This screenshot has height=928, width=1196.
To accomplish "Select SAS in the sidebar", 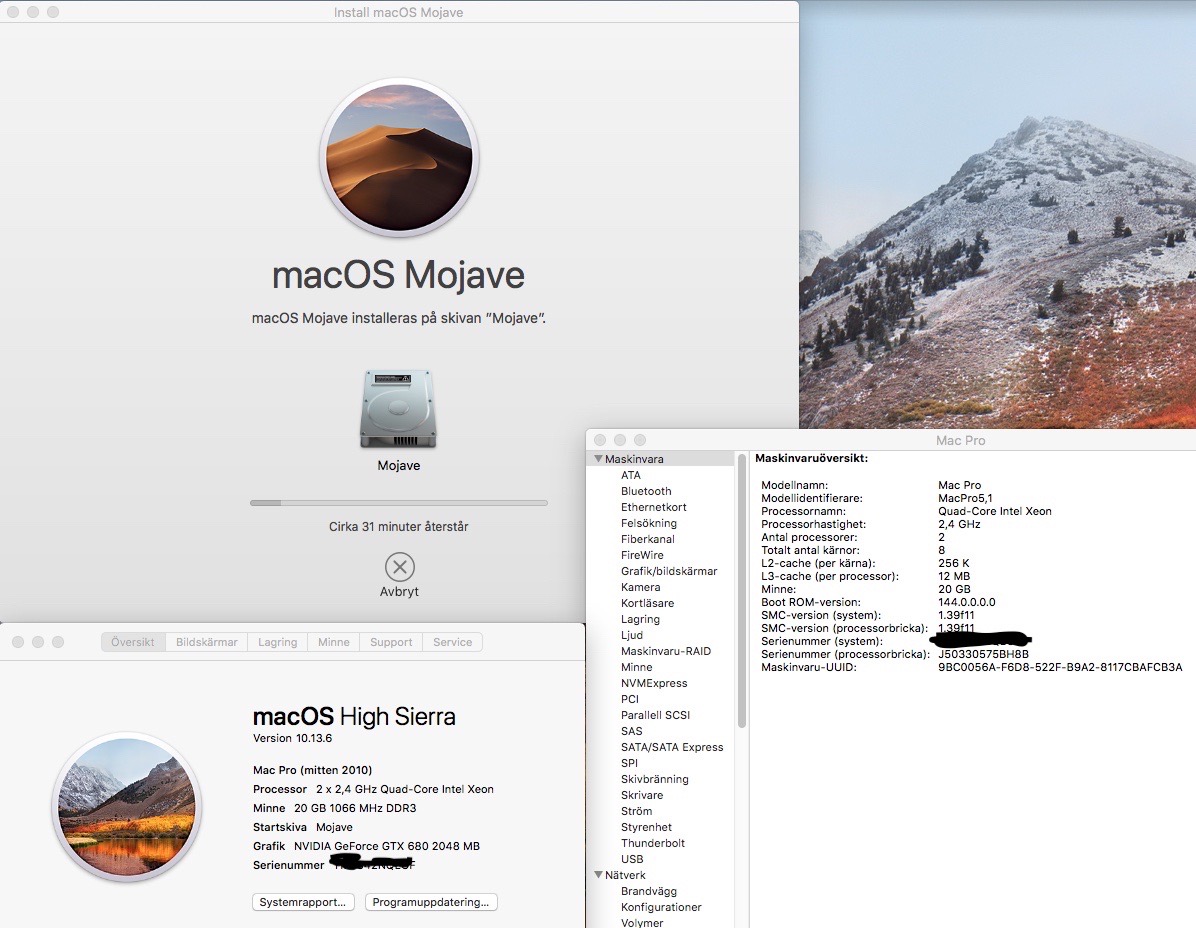I will [632, 731].
